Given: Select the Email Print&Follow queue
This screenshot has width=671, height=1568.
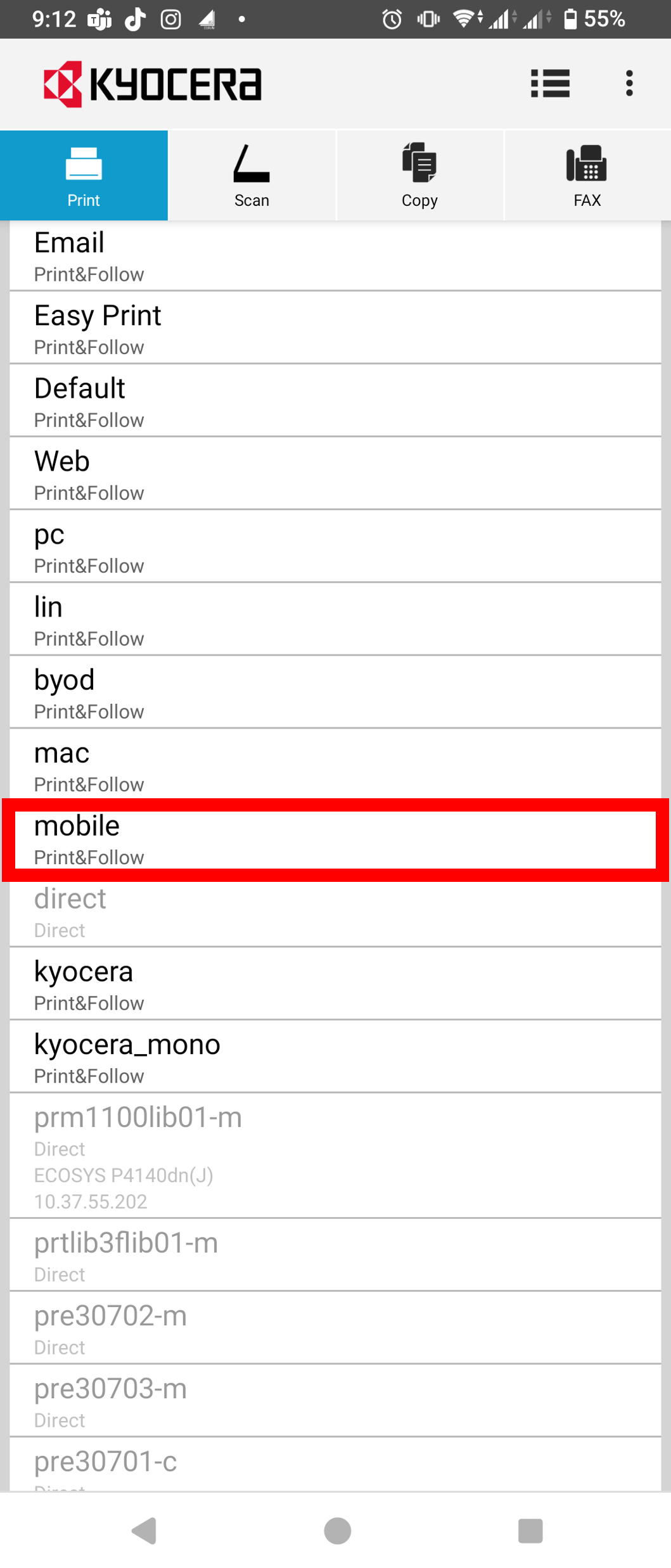Looking at the screenshot, I should coord(335,256).
